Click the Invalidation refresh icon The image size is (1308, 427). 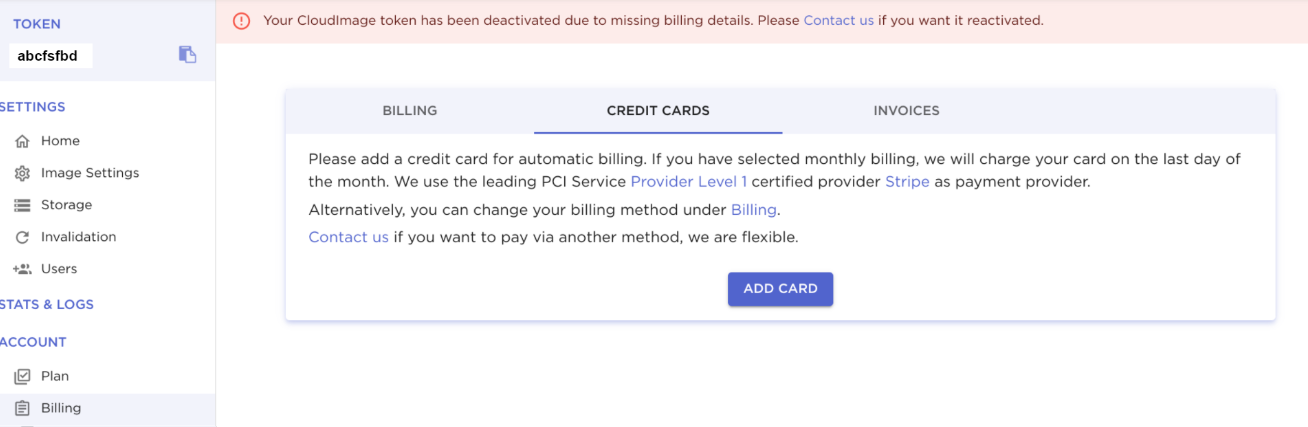pos(22,237)
